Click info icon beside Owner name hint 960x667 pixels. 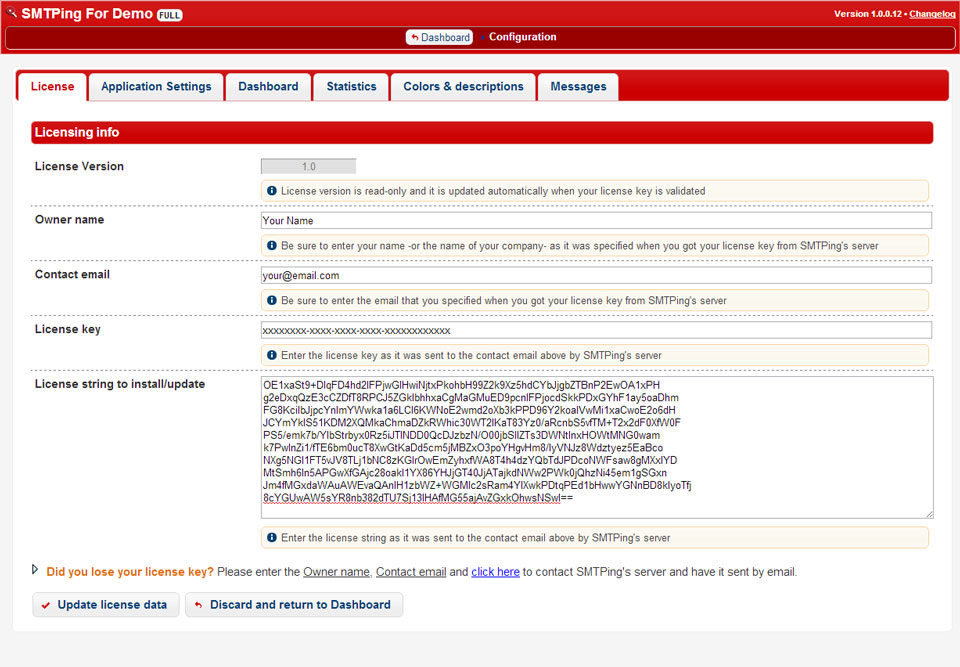click(x=271, y=246)
